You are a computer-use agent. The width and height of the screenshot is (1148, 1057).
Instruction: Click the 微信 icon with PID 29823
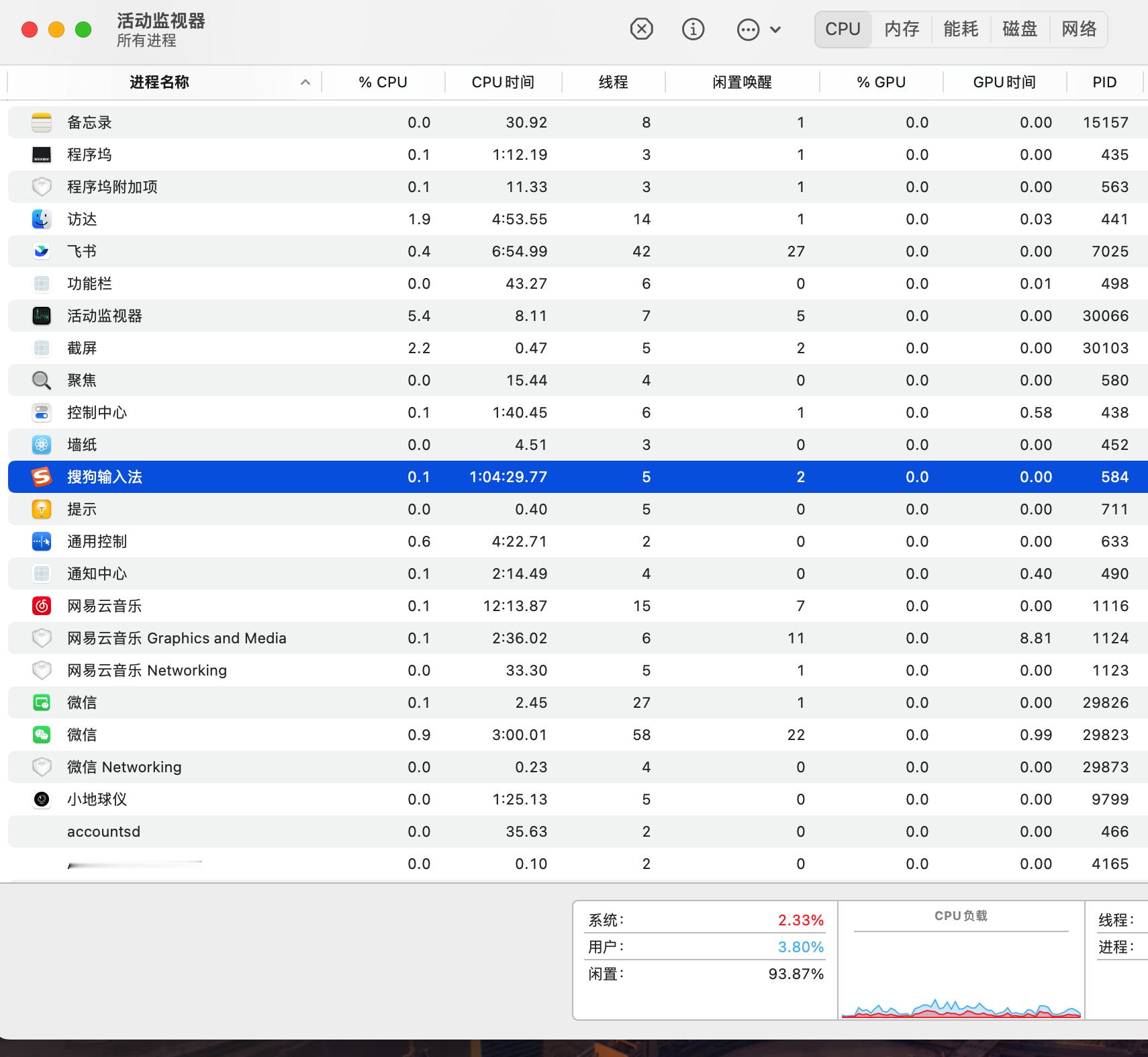pos(42,735)
